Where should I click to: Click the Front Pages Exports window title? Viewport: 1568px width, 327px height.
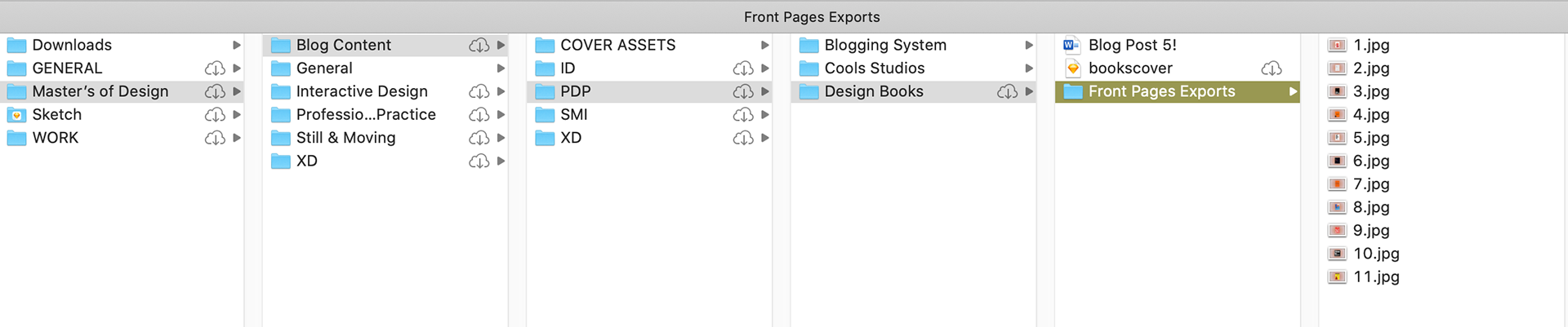pyautogui.click(x=812, y=17)
